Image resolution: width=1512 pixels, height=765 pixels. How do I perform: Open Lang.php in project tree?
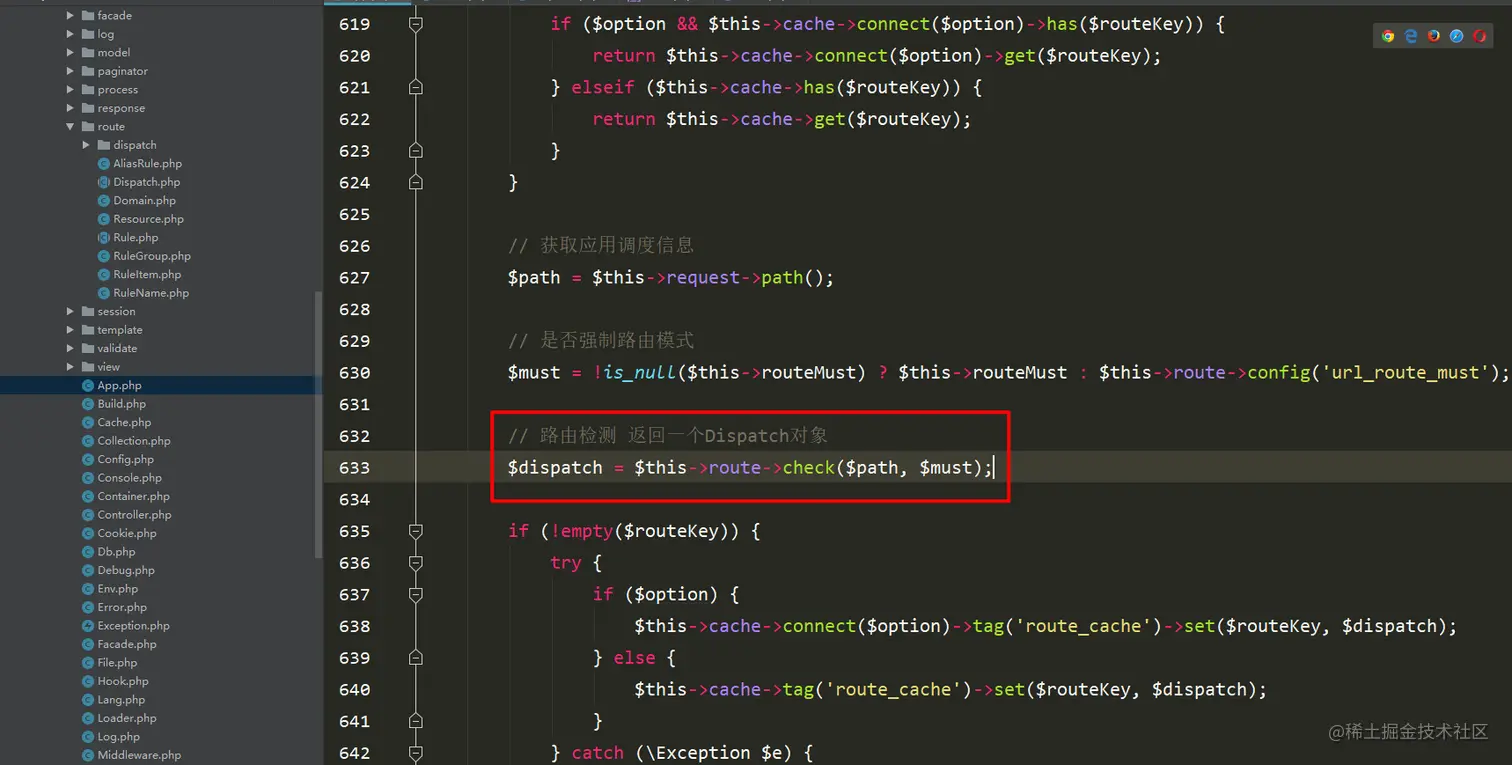point(121,700)
